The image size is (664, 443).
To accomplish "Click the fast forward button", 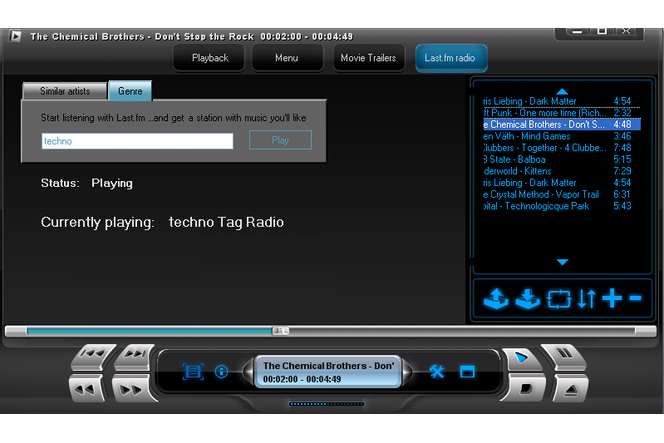I will (x=133, y=388).
